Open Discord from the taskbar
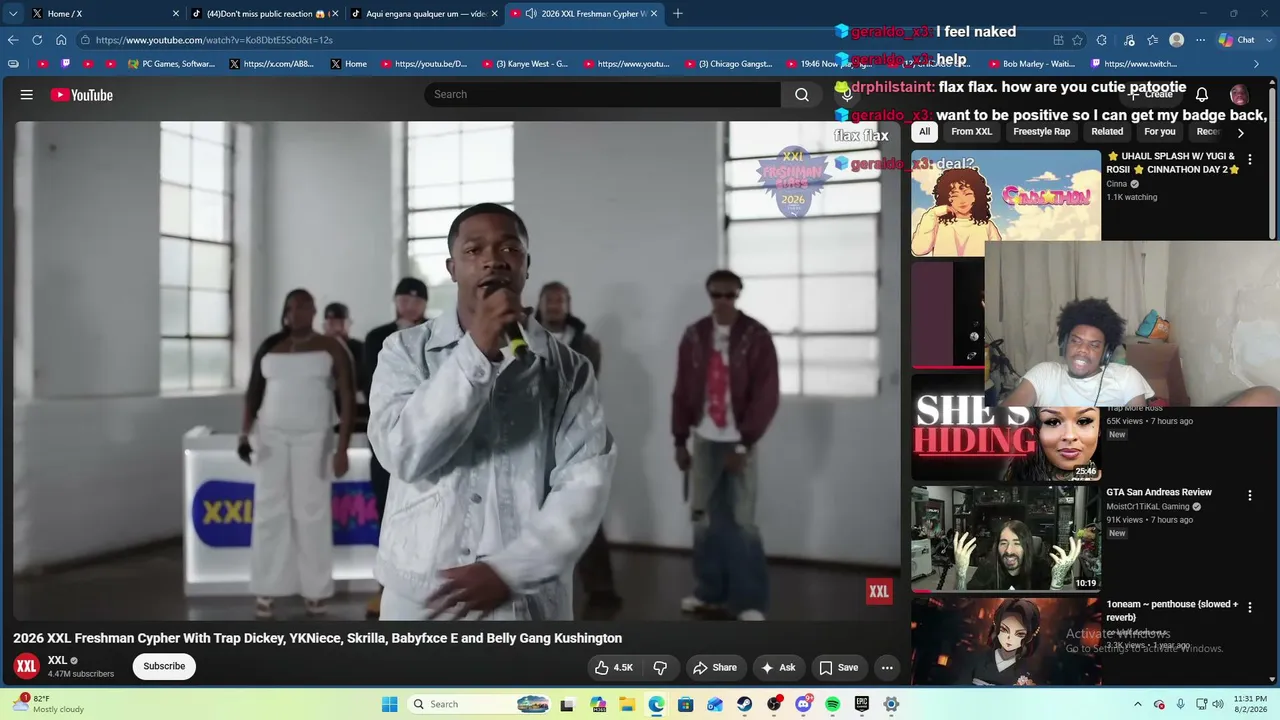The width and height of the screenshot is (1280, 720). 803,704
